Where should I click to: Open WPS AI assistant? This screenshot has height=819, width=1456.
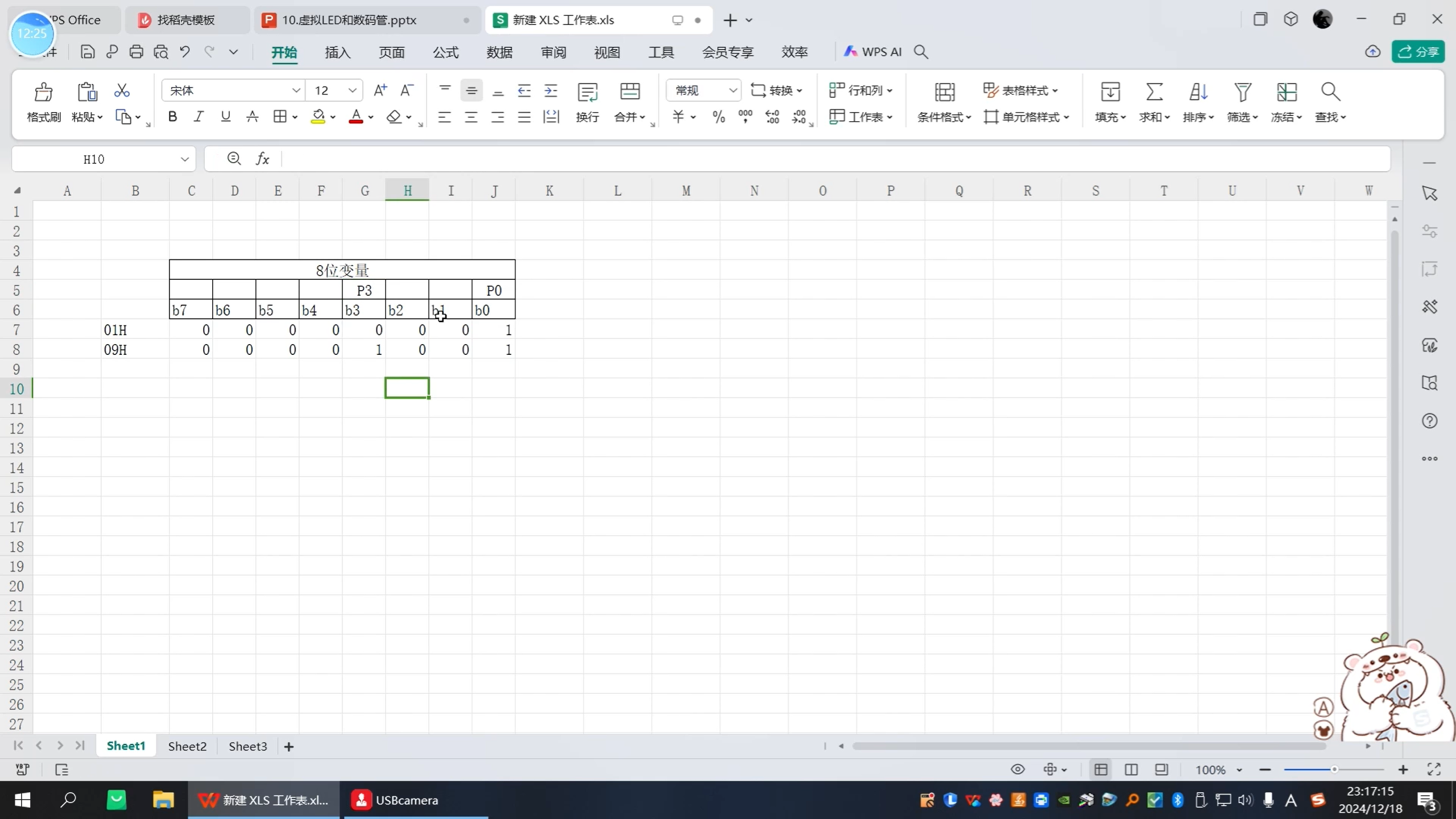point(873,52)
